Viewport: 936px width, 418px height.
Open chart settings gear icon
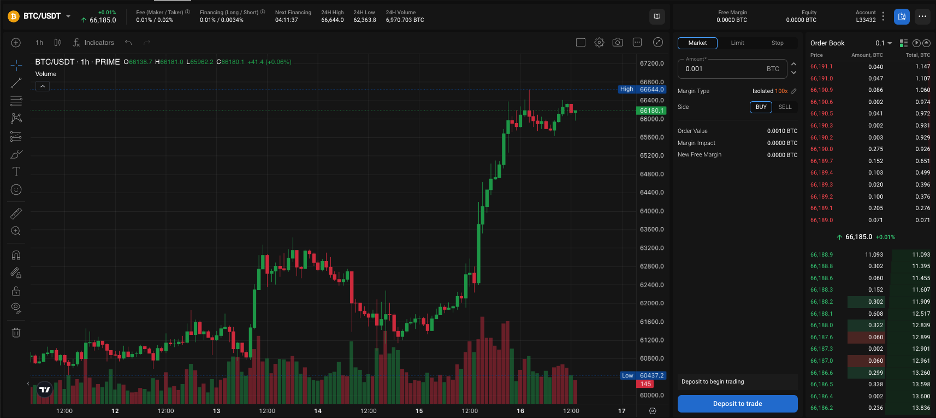coord(599,43)
